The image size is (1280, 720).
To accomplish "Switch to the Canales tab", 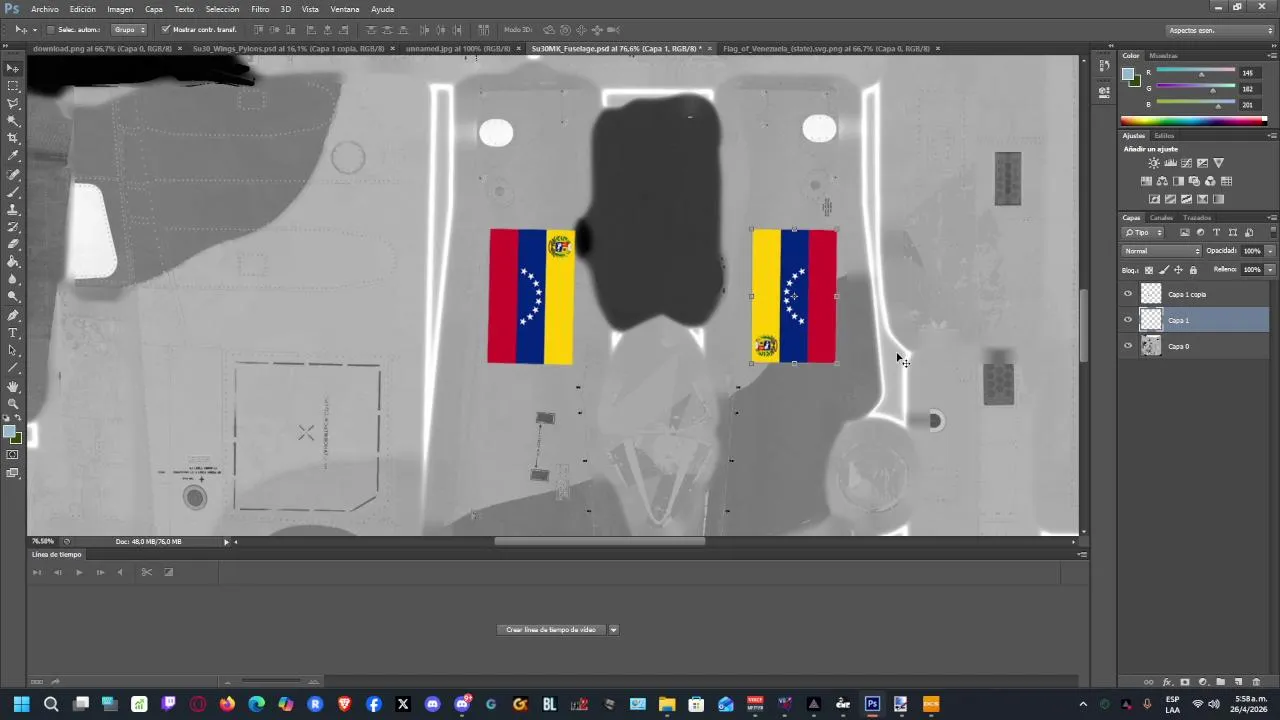I will pyautogui.click(x=1161, y=218).
